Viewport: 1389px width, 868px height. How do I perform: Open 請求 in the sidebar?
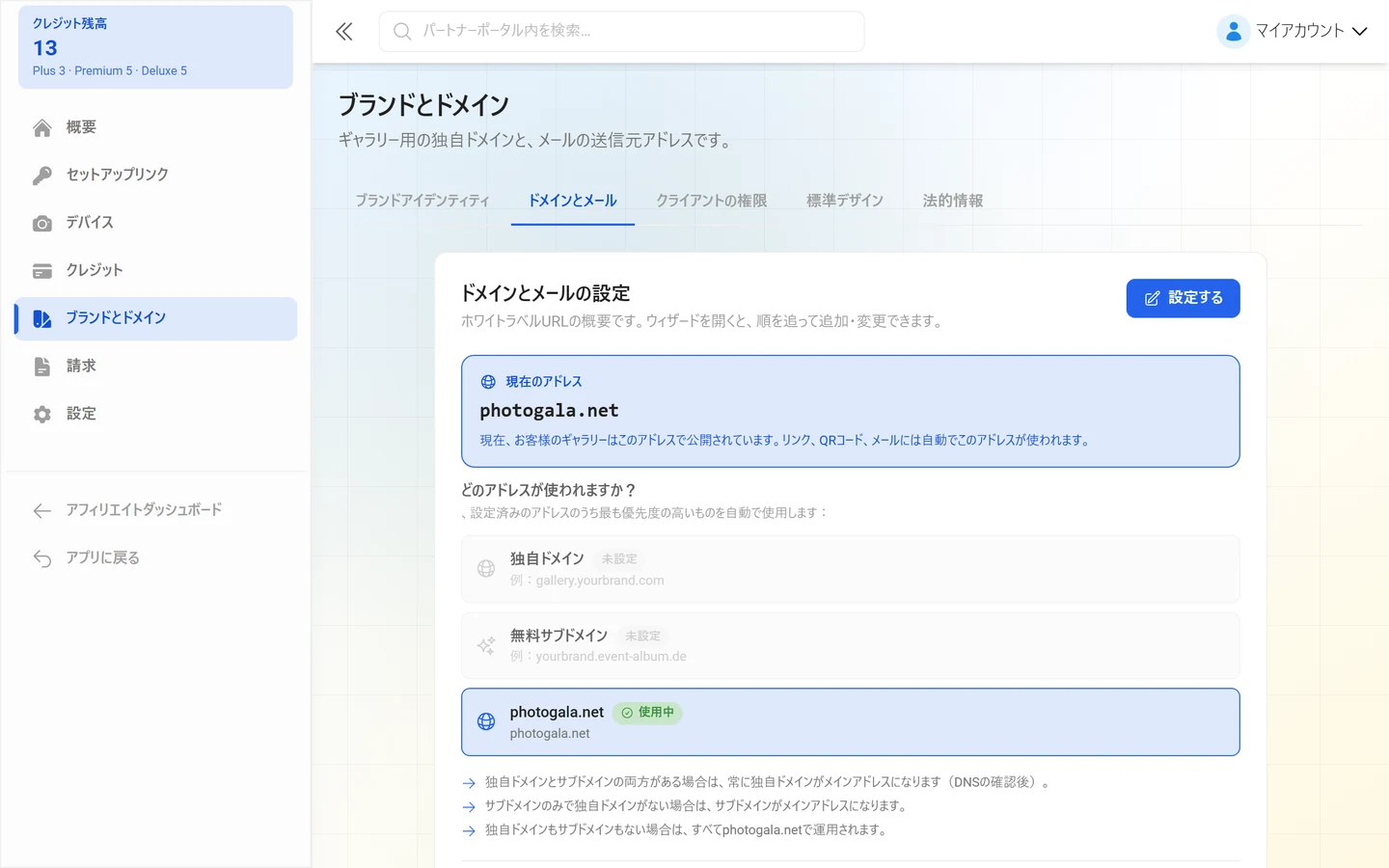(155, 366)
